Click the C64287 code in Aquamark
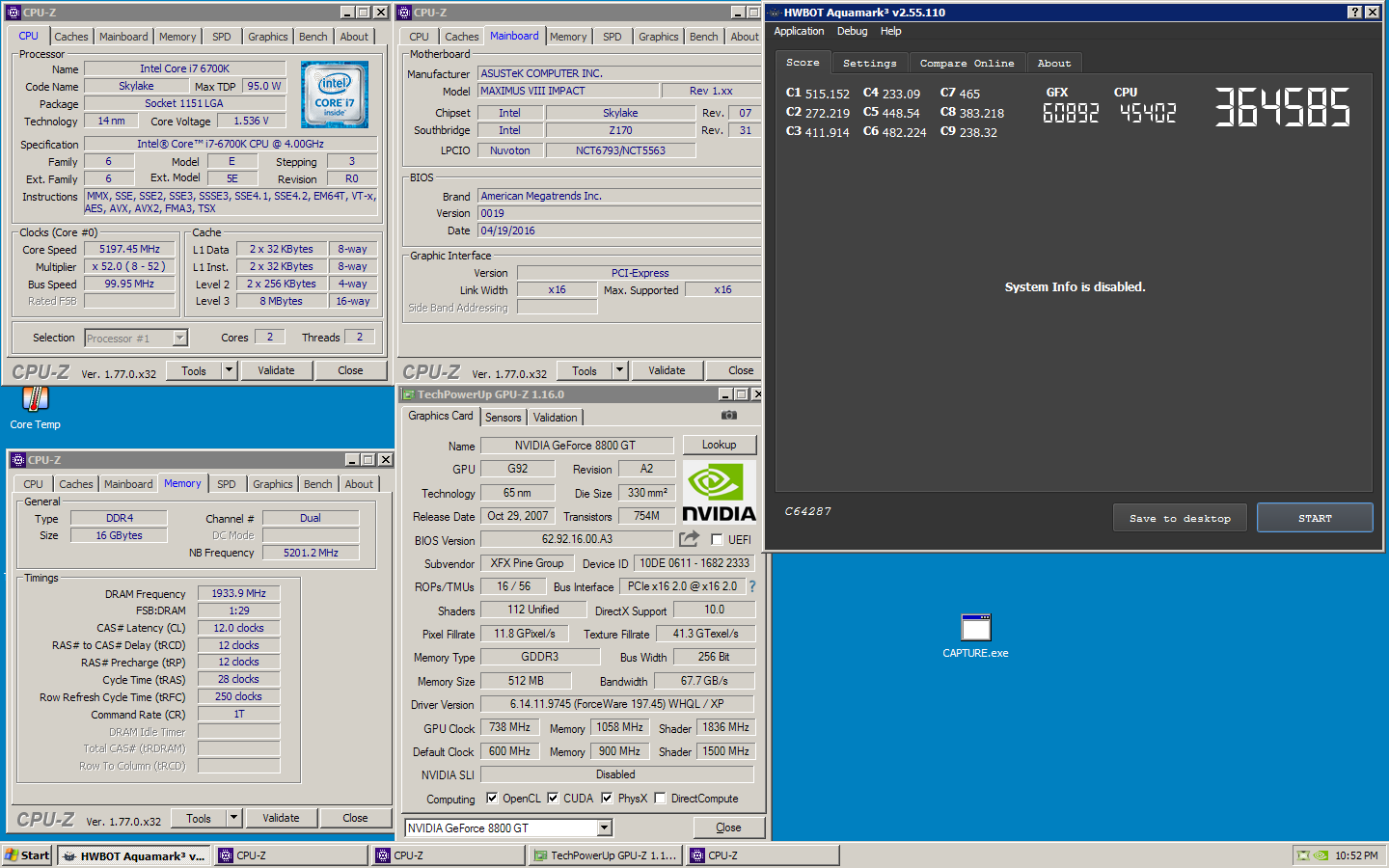 pos(807,512)
